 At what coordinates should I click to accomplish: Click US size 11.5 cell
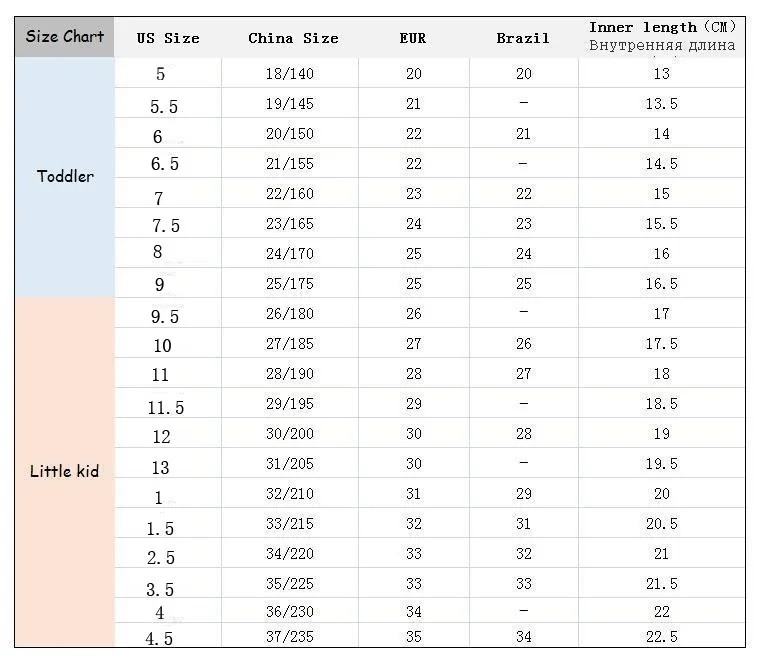(x=168, y=404)
